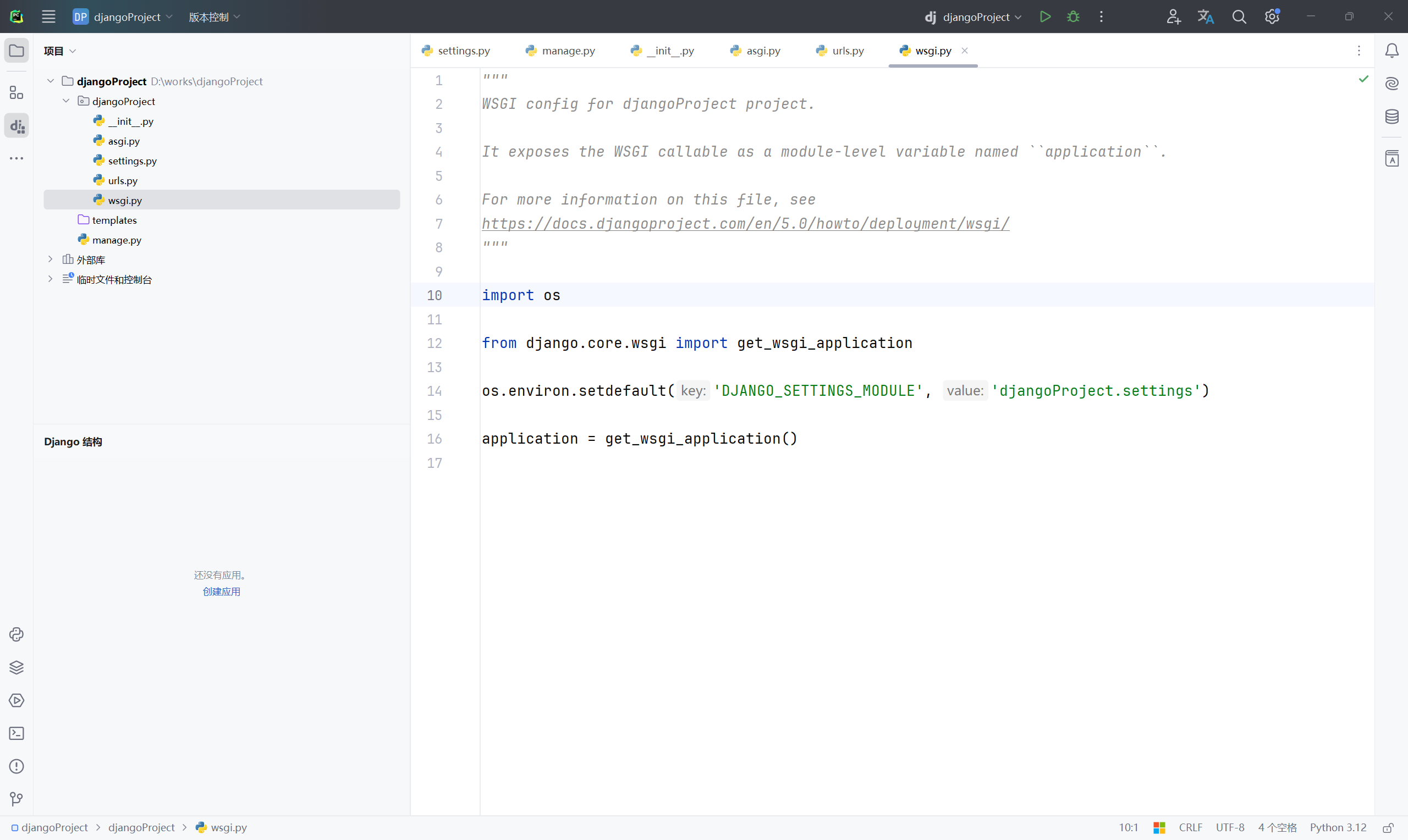
Task: Click the Python 3.12 interpreter widget
Action: coord(1338,827)
